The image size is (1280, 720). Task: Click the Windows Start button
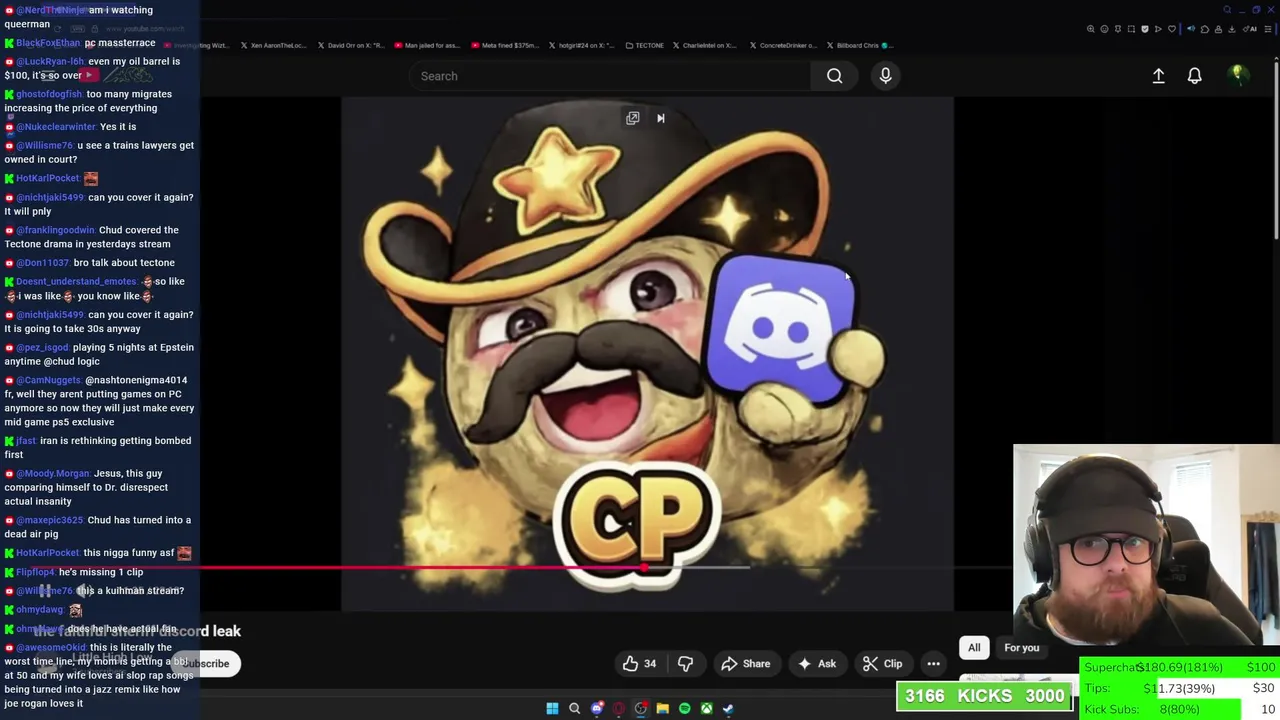pyautogui.click(x=552, y=708)
